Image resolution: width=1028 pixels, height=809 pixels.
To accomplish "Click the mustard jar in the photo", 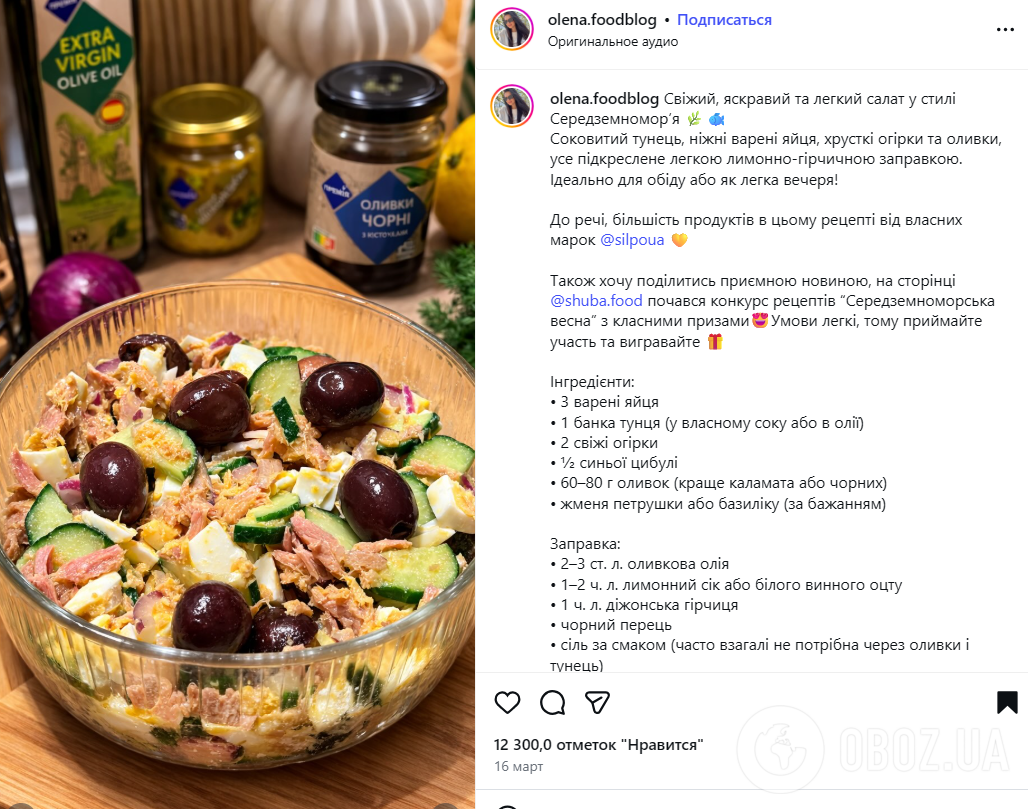I will pyautogui.click(x=207, y=169).
